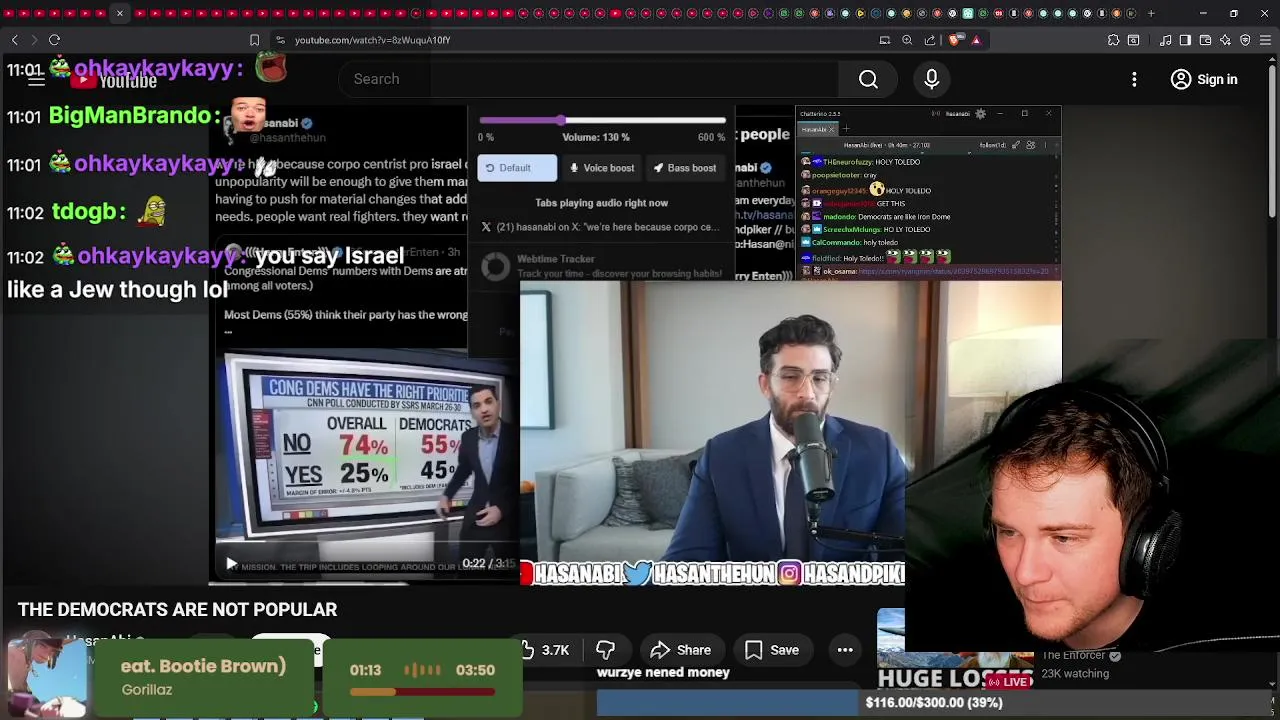Open Chatterino settings gear icon
This screenshot has height=720, width=1280.
coord(980,114)
